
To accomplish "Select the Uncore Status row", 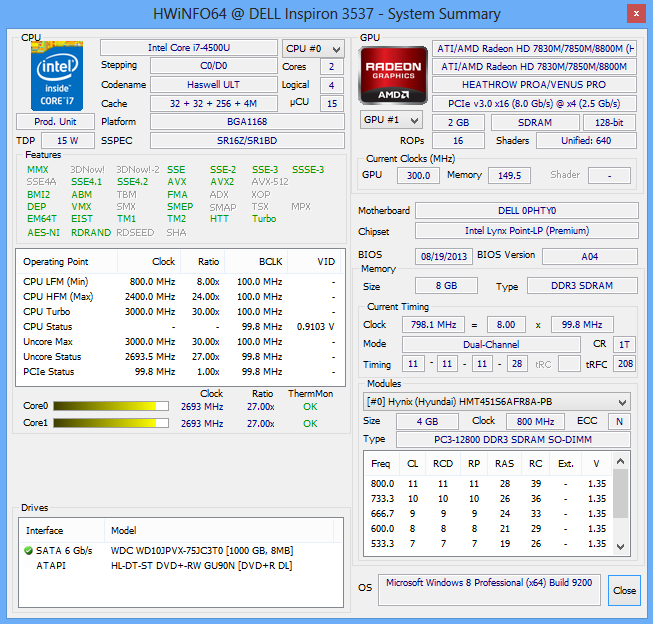I will click(x=179, y=357).
